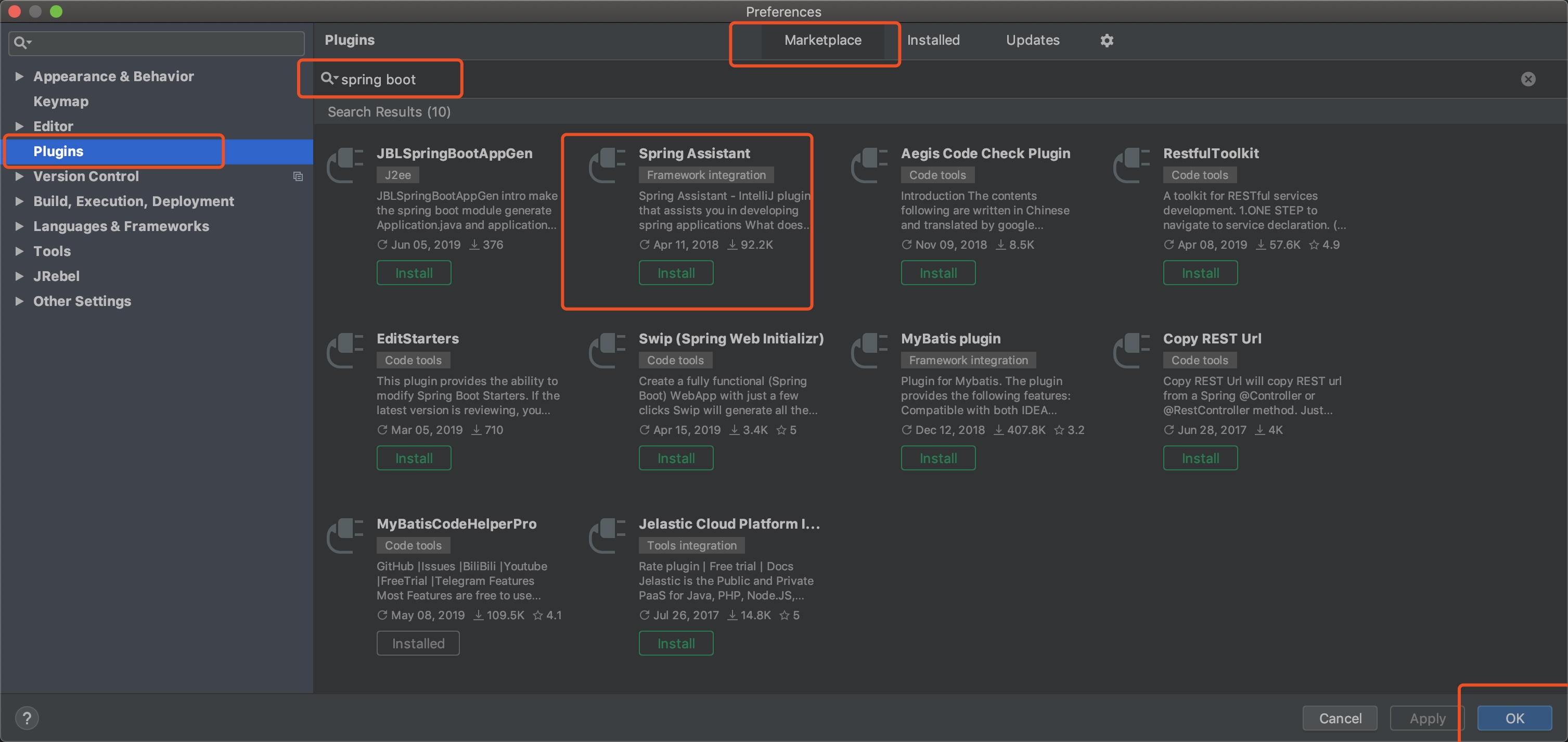Open the plugins gear settings icon
Image resolution: width=1568 pixels, height=742 pixels.
click(1107, 40)
